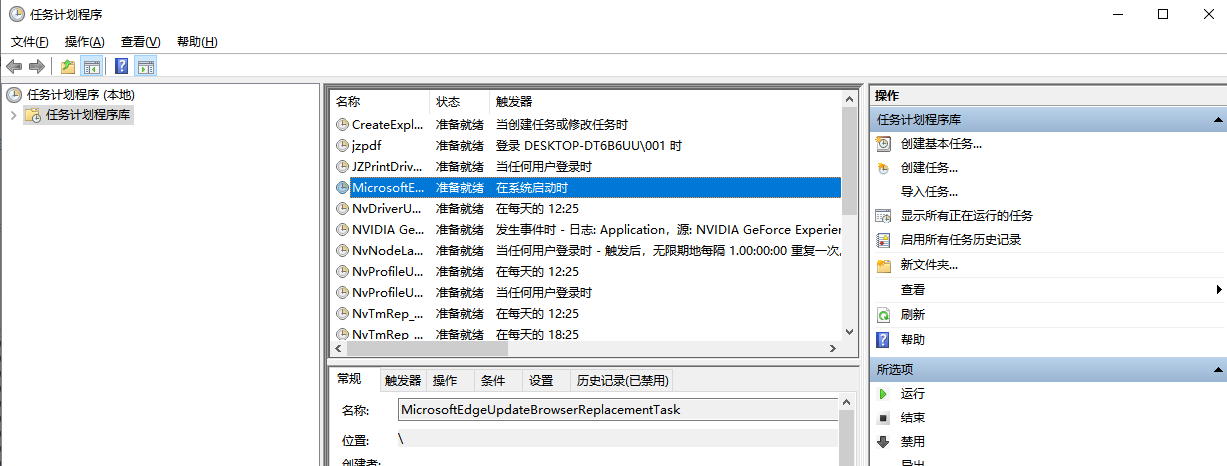The image size is (1227, 466).
Task: Click 启用所有任务历史记录 action
Action: click(960, 240)
